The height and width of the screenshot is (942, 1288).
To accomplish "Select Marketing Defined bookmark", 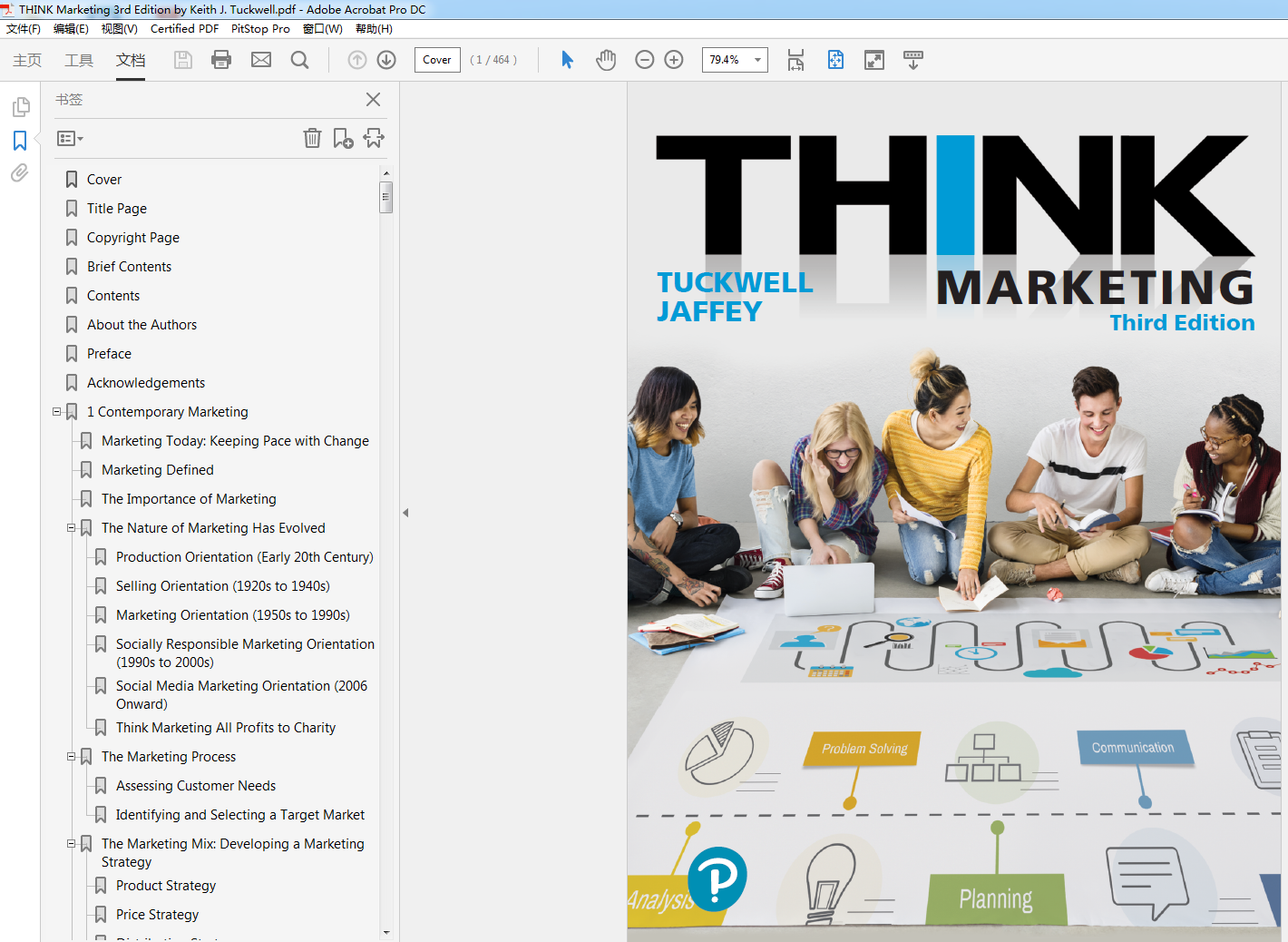I will [x=158, y=470].
